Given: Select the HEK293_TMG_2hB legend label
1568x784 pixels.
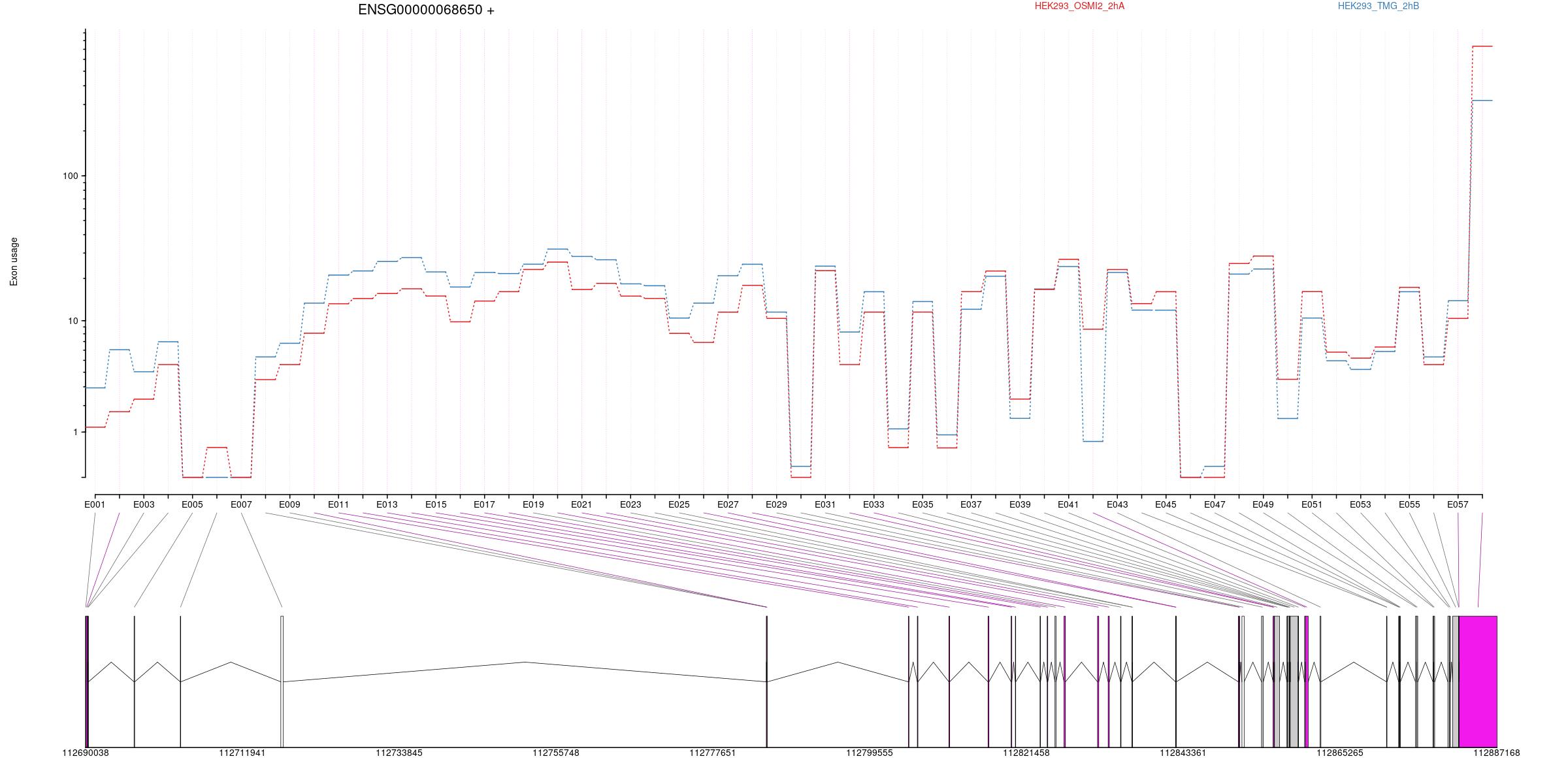Looking at the screenshot, I should [1379, 6].
